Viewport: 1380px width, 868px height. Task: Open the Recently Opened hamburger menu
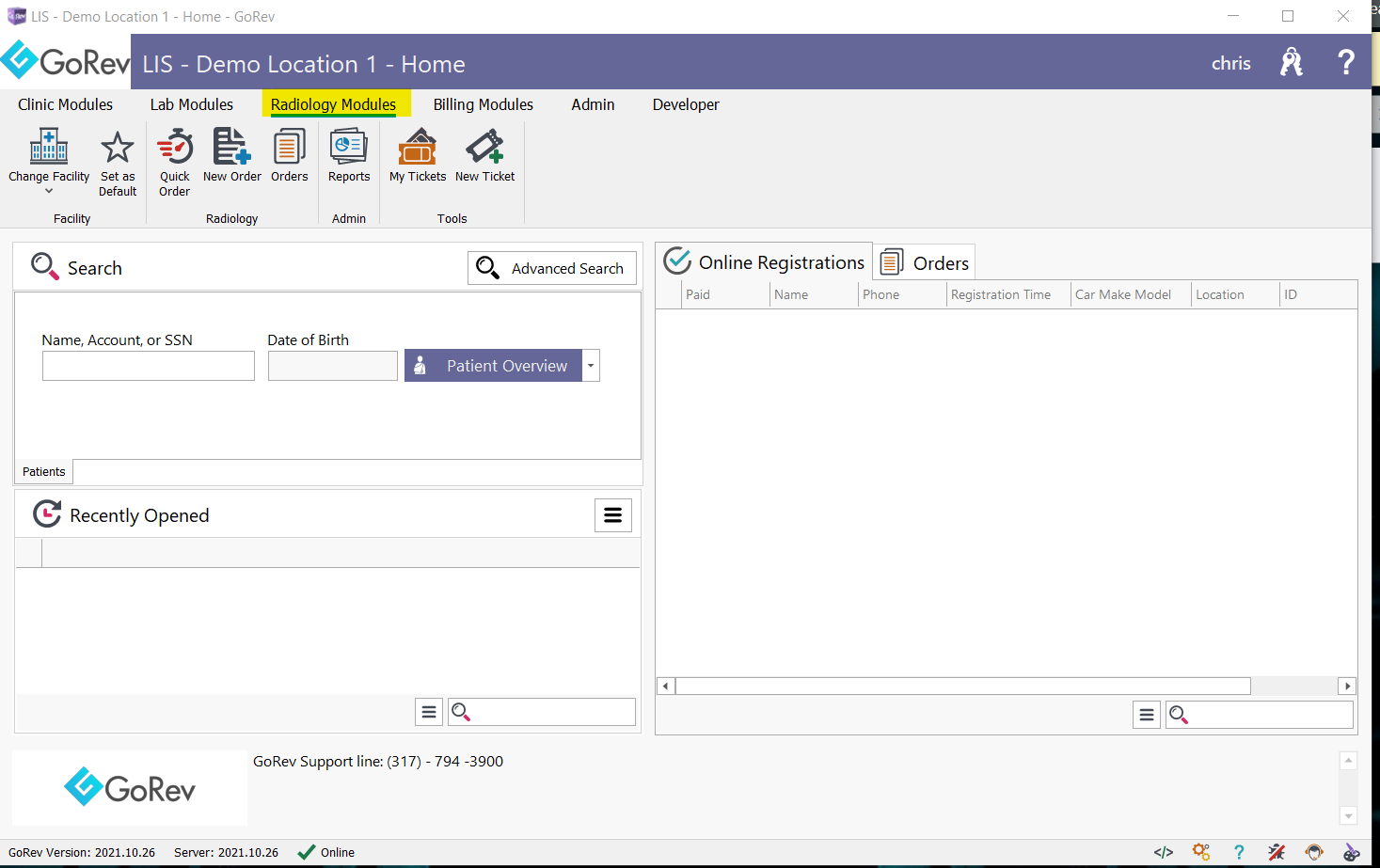click(613, 514)
